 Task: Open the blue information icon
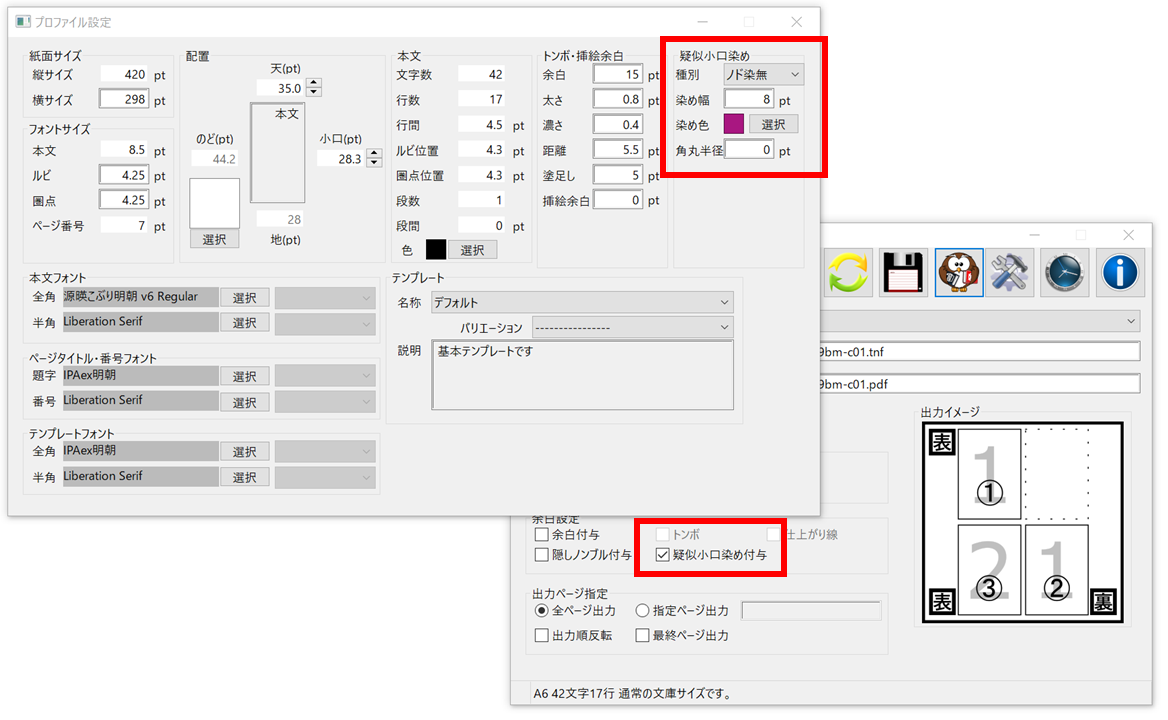click(x=1120, y=273)
